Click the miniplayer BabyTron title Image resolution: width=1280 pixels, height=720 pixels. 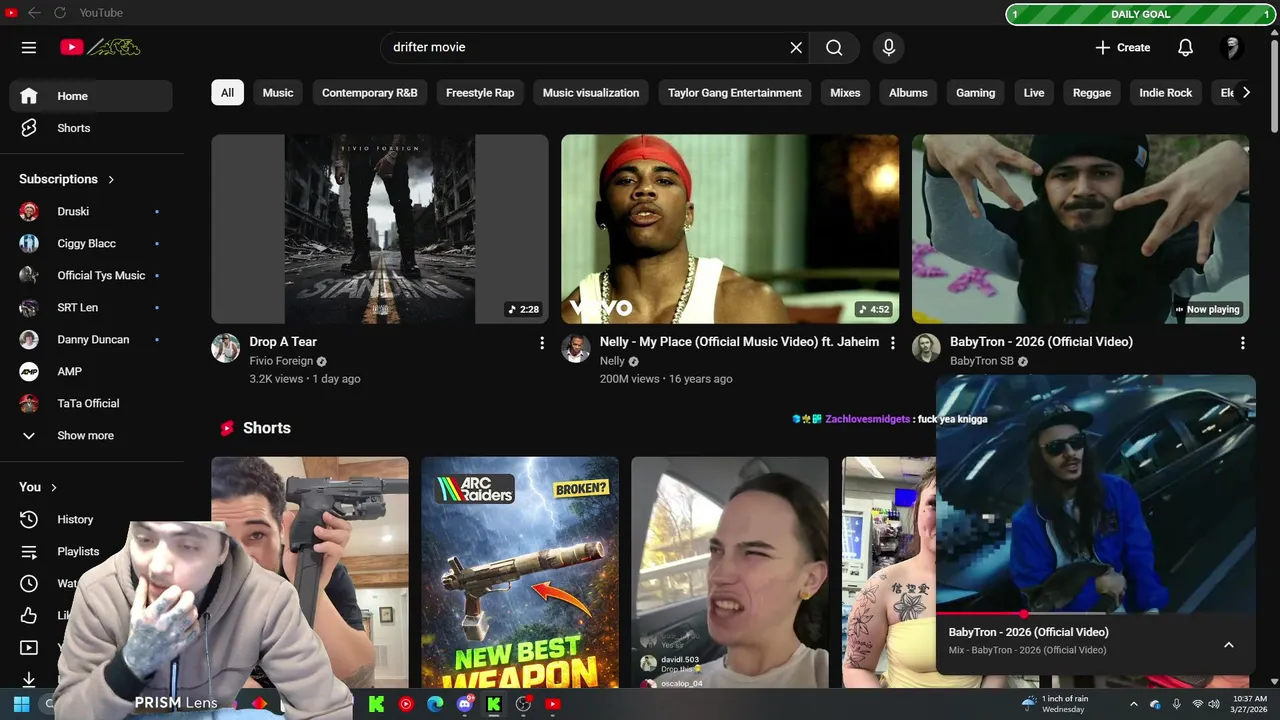pyautogui.click(x=1028, y=632)
